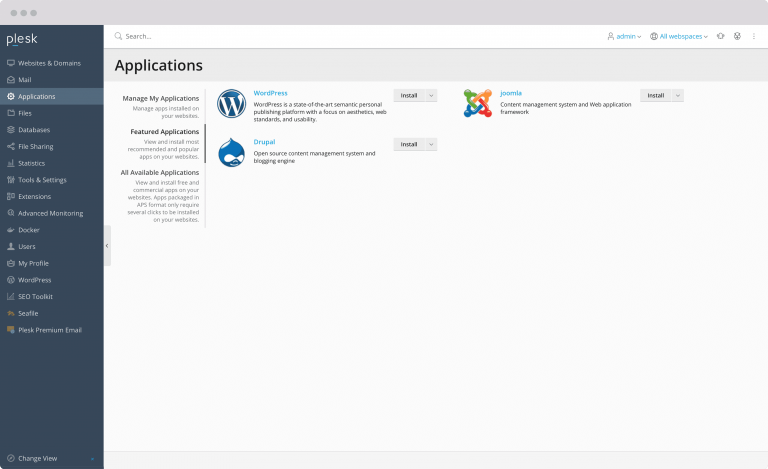Click the Plesk logo
Screen dimensions: 768x469
(x=22, y=39)
